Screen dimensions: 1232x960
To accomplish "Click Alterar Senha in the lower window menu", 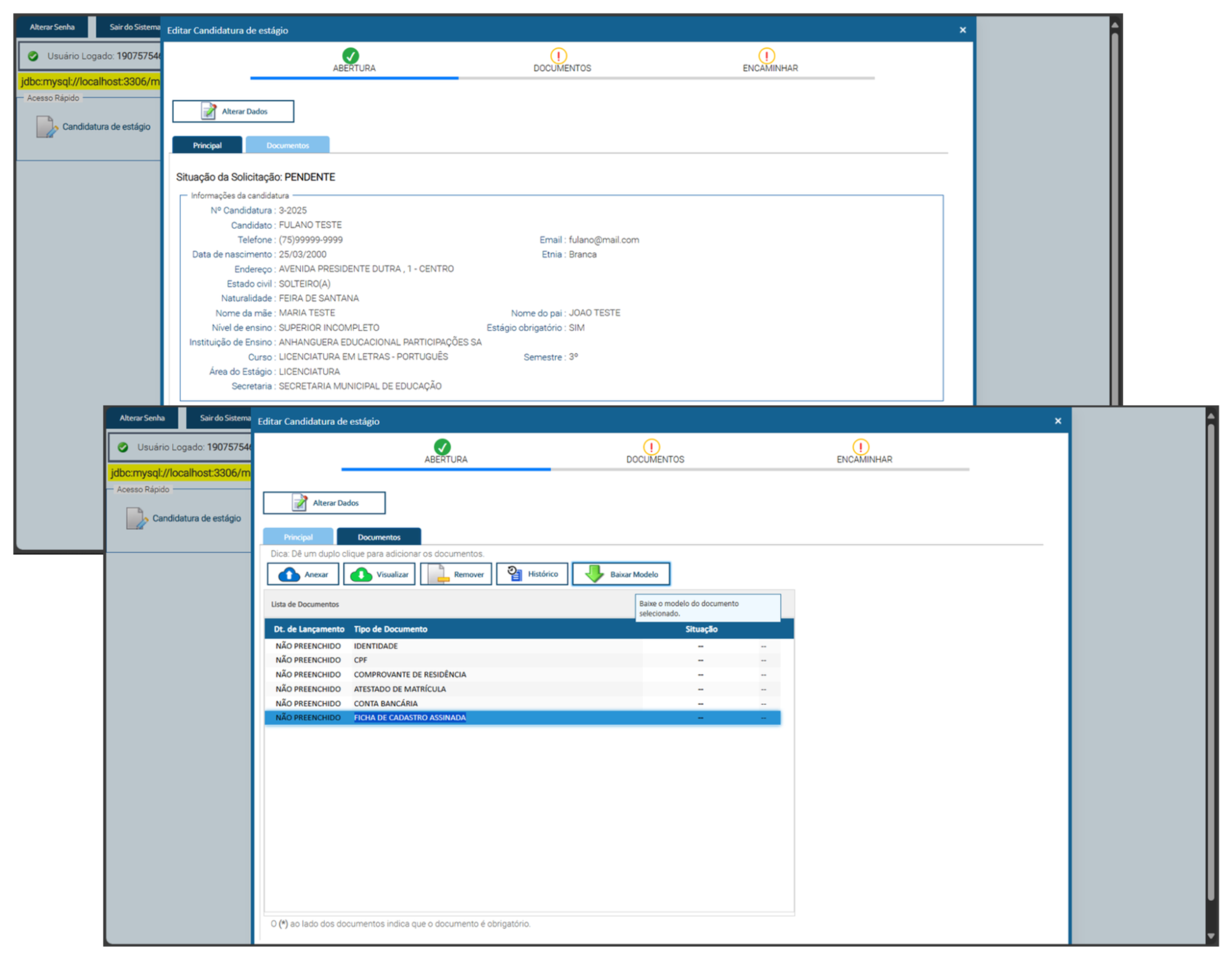I will tap(142, 418).
